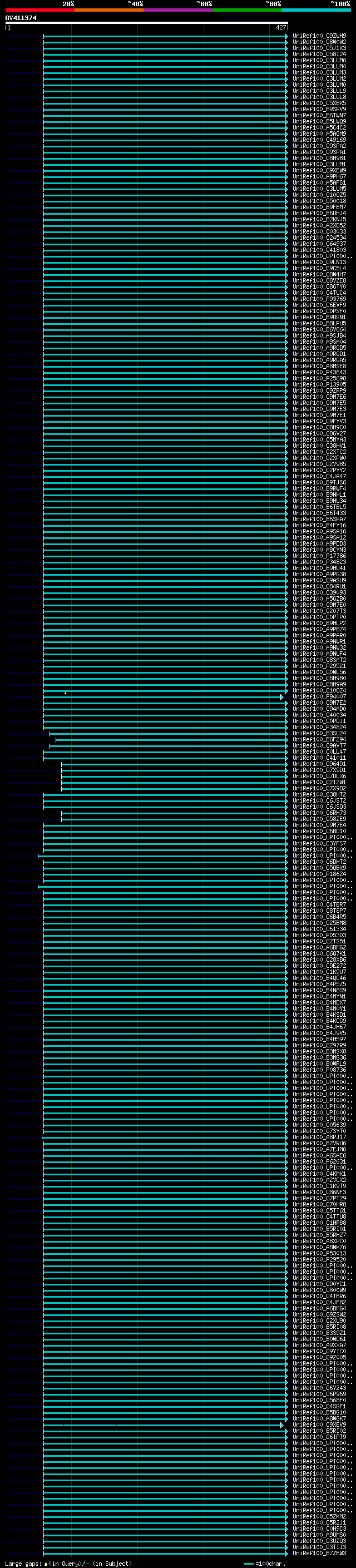Select label UniRef100_B4QC46

[319, 979]
